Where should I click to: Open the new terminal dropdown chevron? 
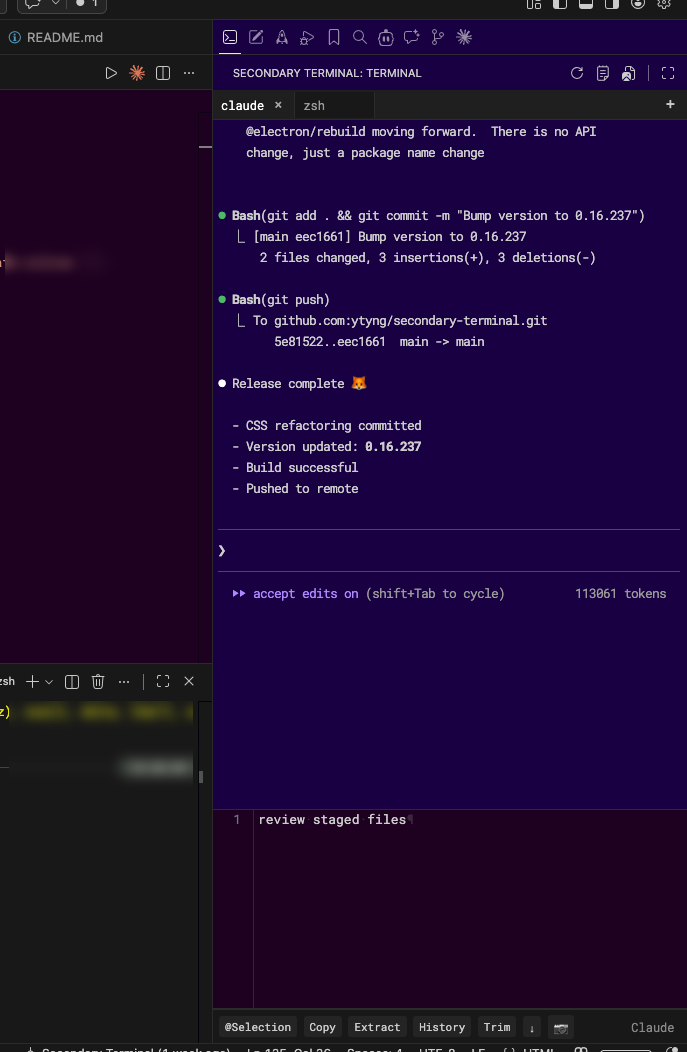coord(49,681)
